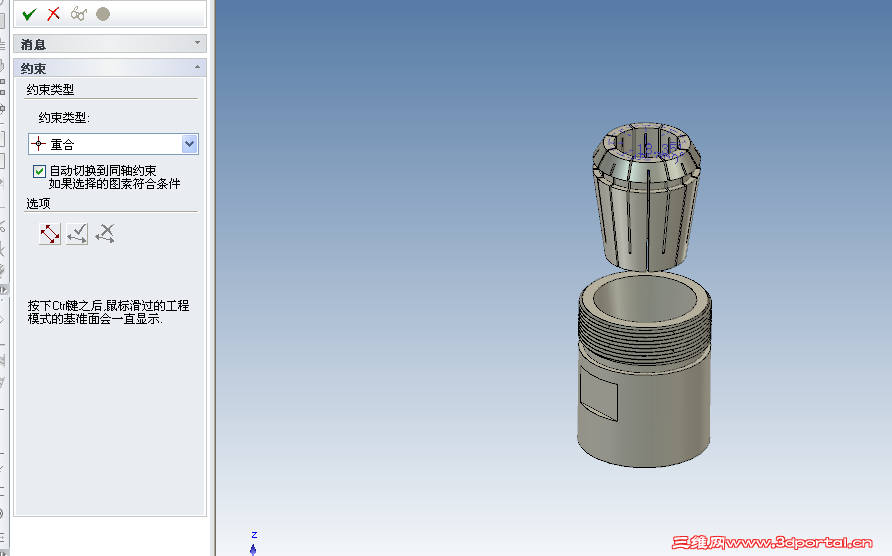892x556 pixels.
Task: Toggle 自动切换到同轴约束 checkbox
Action: [39, 171]
